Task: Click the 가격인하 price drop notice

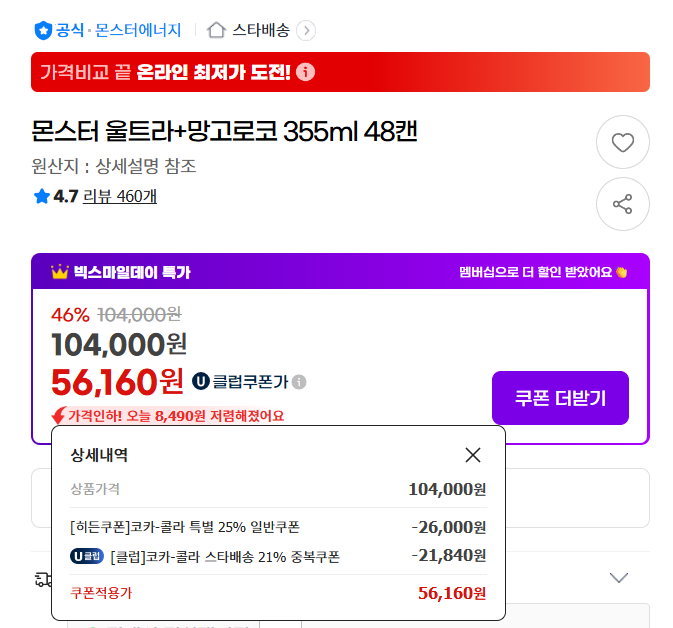Action: 170,416
